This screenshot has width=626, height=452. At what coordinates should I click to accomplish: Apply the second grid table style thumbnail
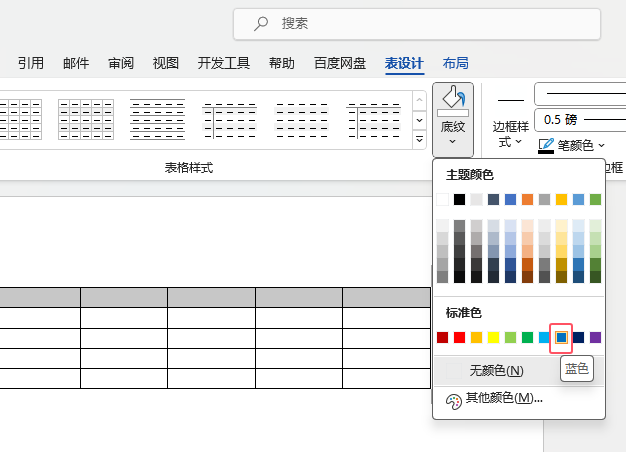[x=86, y=119]
